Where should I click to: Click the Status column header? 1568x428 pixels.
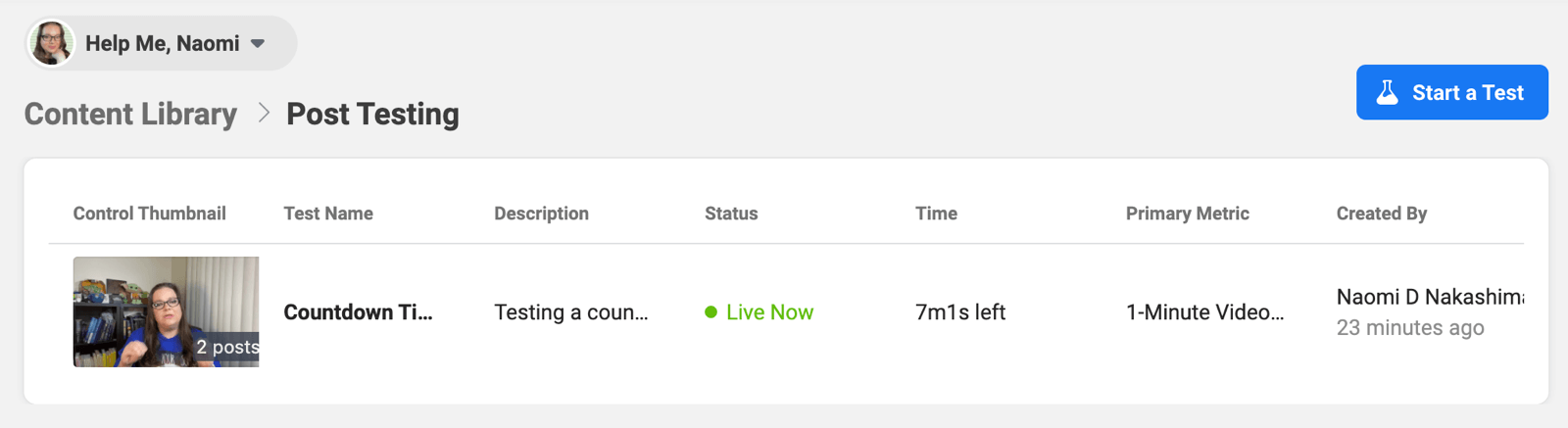coord(731,214)
